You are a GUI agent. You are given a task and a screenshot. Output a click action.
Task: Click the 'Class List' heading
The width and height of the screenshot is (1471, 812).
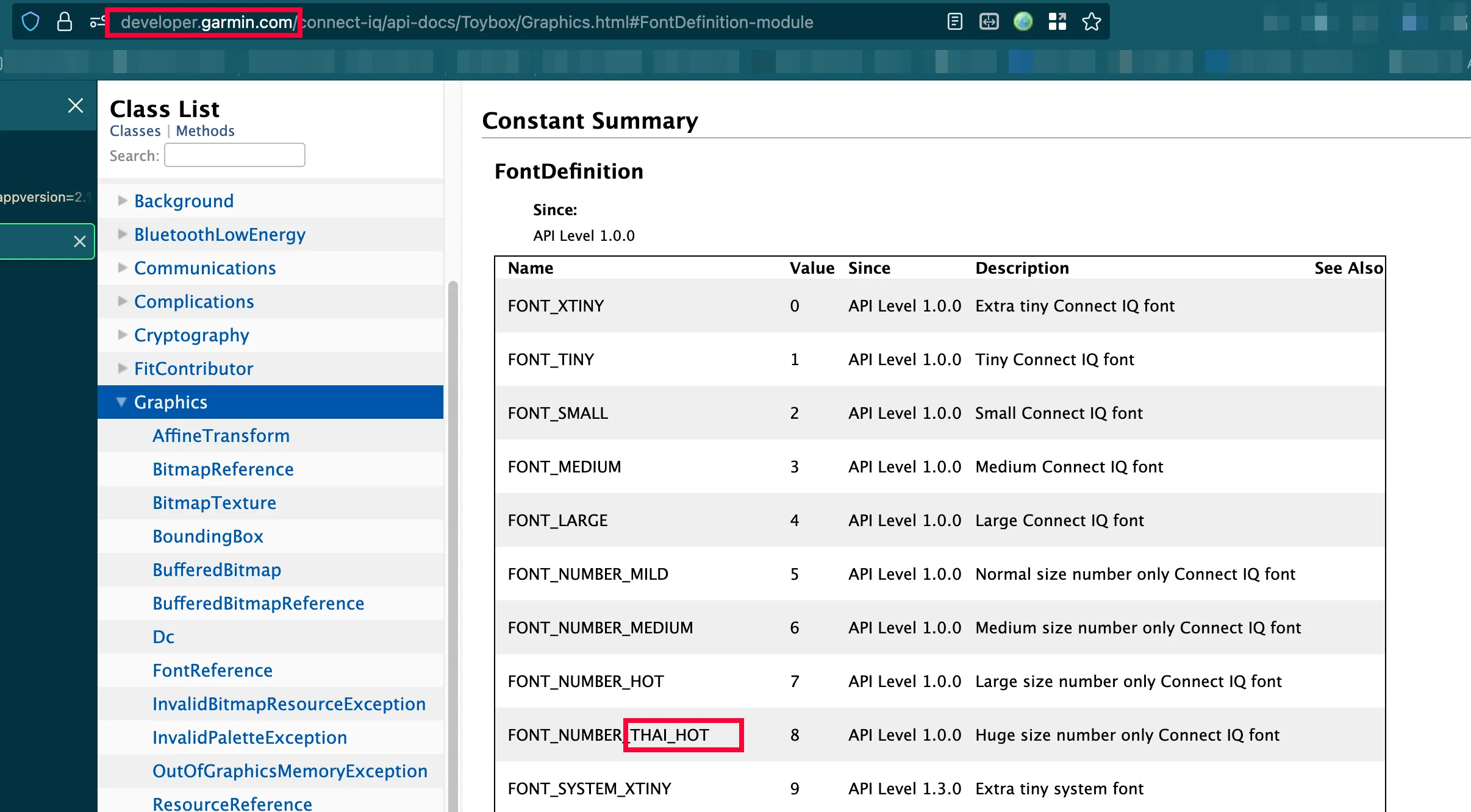165,109
